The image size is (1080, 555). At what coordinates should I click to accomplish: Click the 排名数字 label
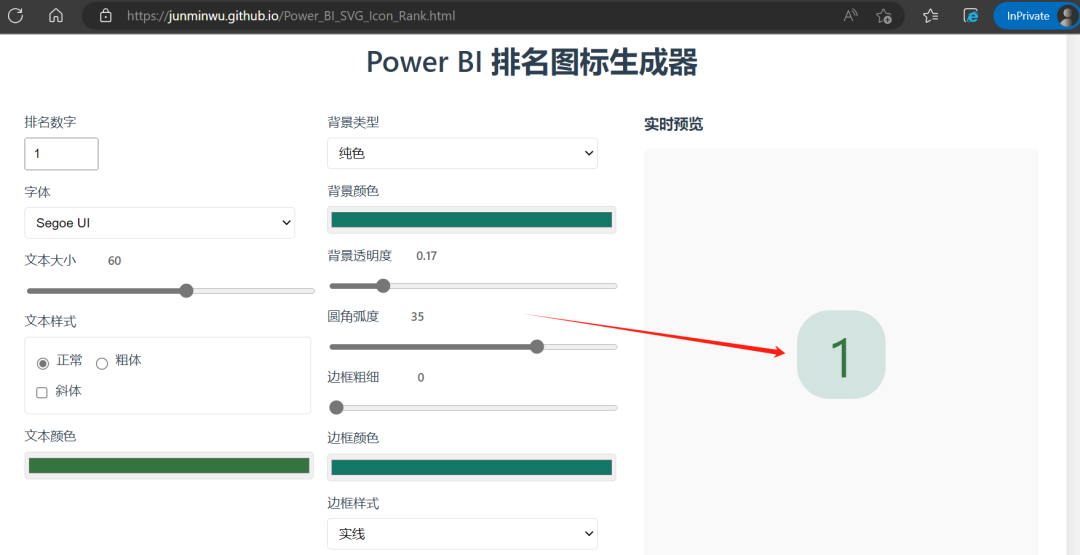(x=50, y=122)
